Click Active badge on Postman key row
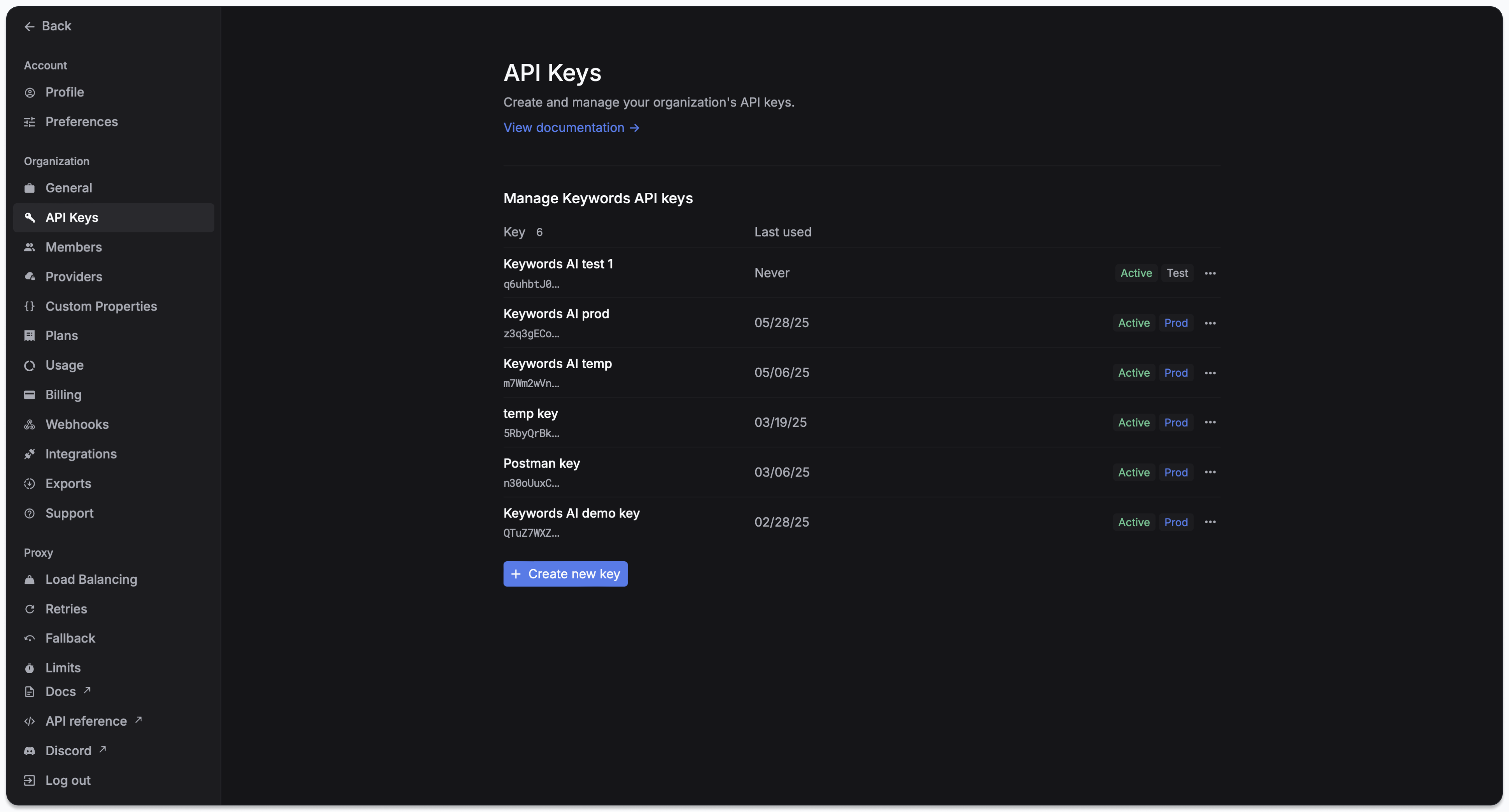The height and width of the screenshot is (812, 1509). tap(1134, 472)
